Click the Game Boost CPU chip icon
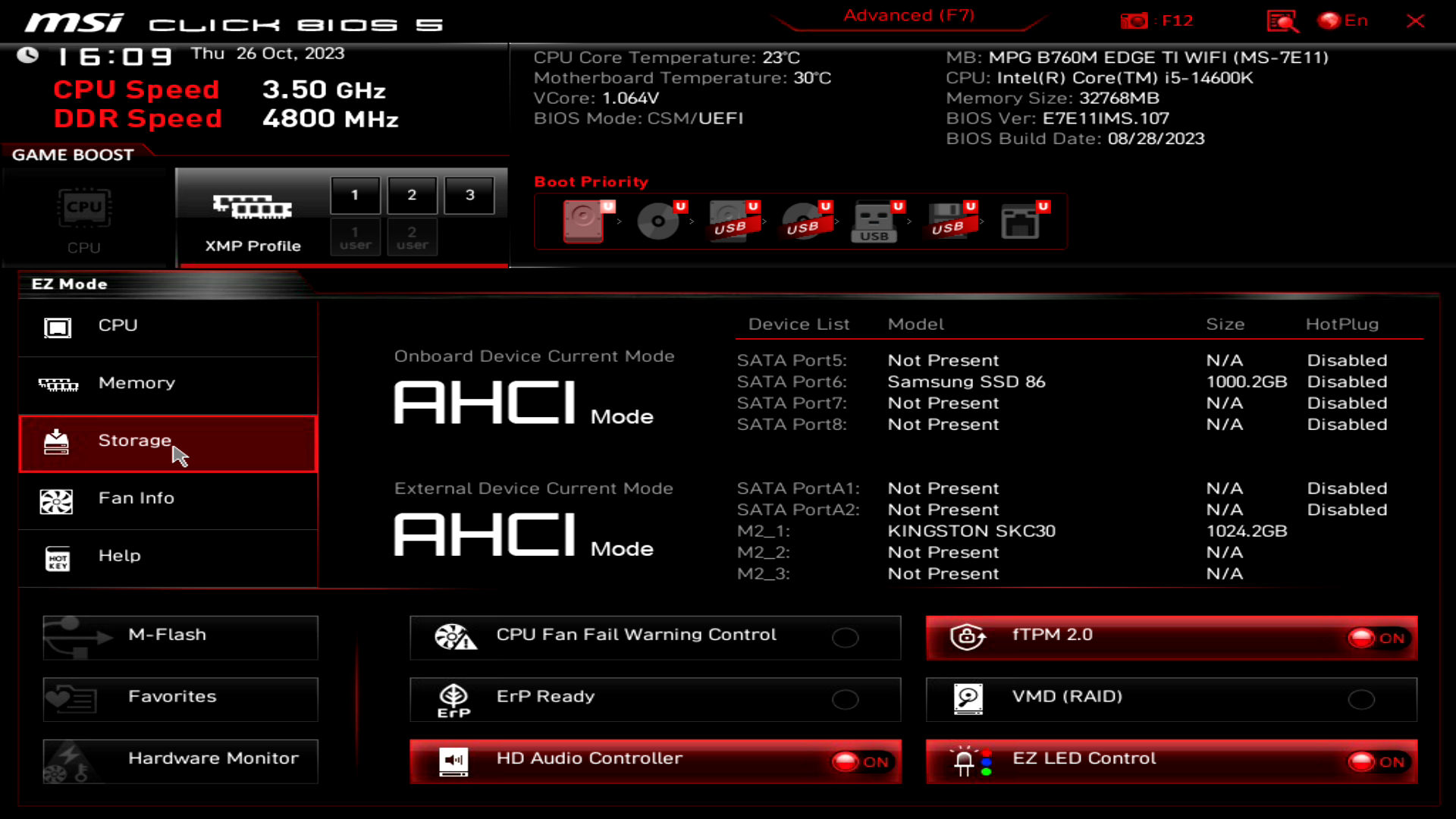The image size is (1456, 819). 84,209
